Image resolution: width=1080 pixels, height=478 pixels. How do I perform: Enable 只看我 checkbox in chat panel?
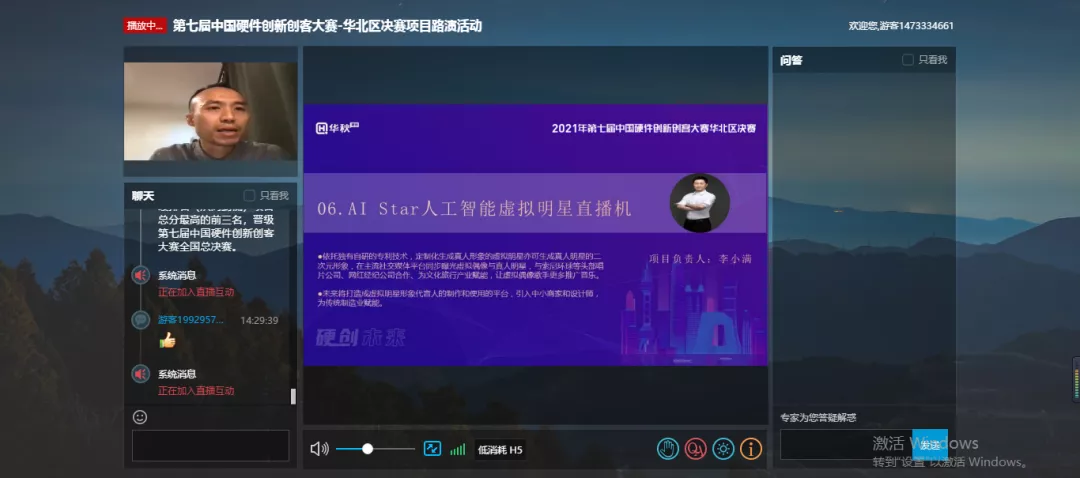(x=249, y=196)
